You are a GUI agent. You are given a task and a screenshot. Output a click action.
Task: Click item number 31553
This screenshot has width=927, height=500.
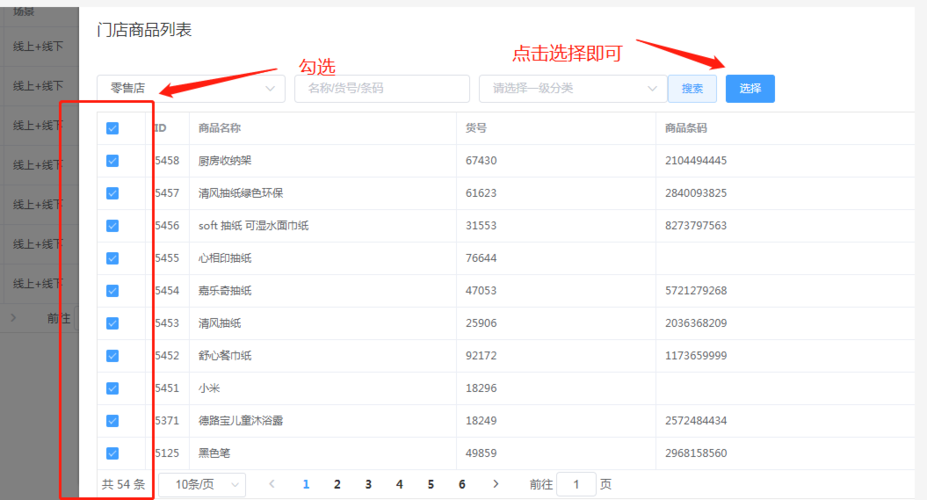481,226
